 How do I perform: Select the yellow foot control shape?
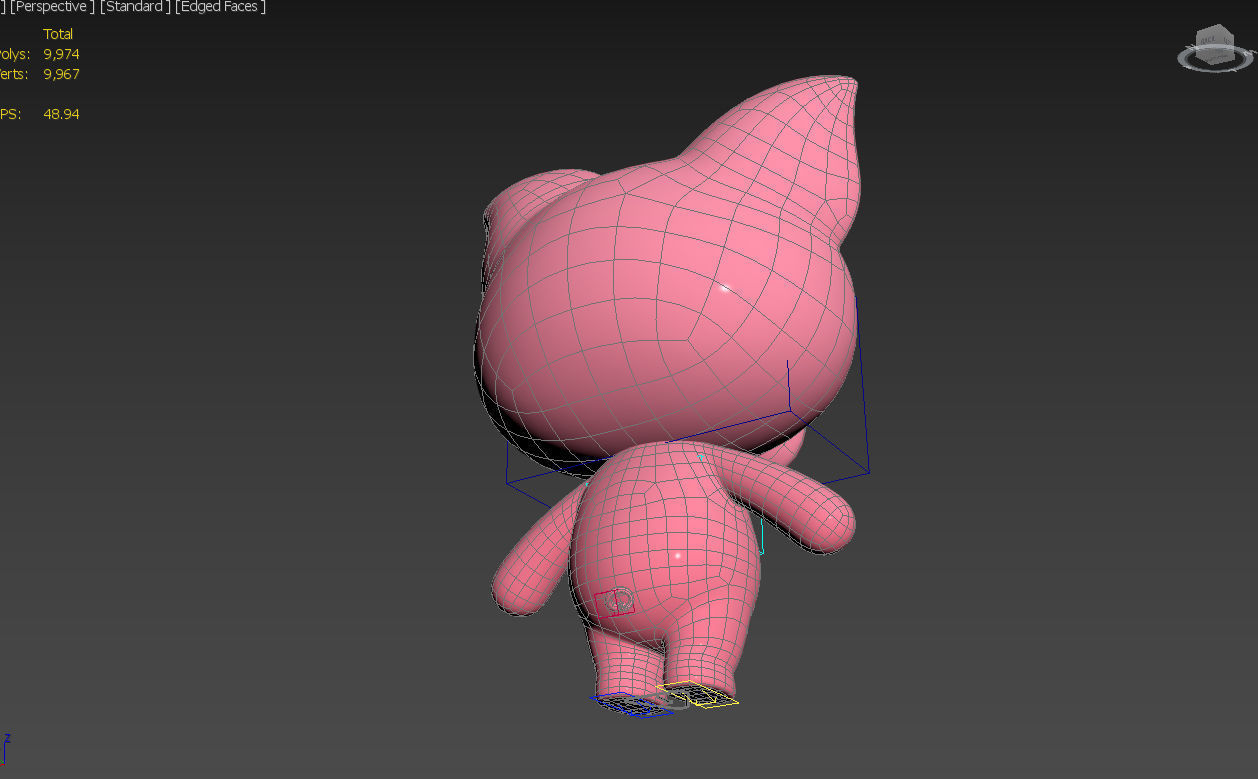[x=700, y=694]
